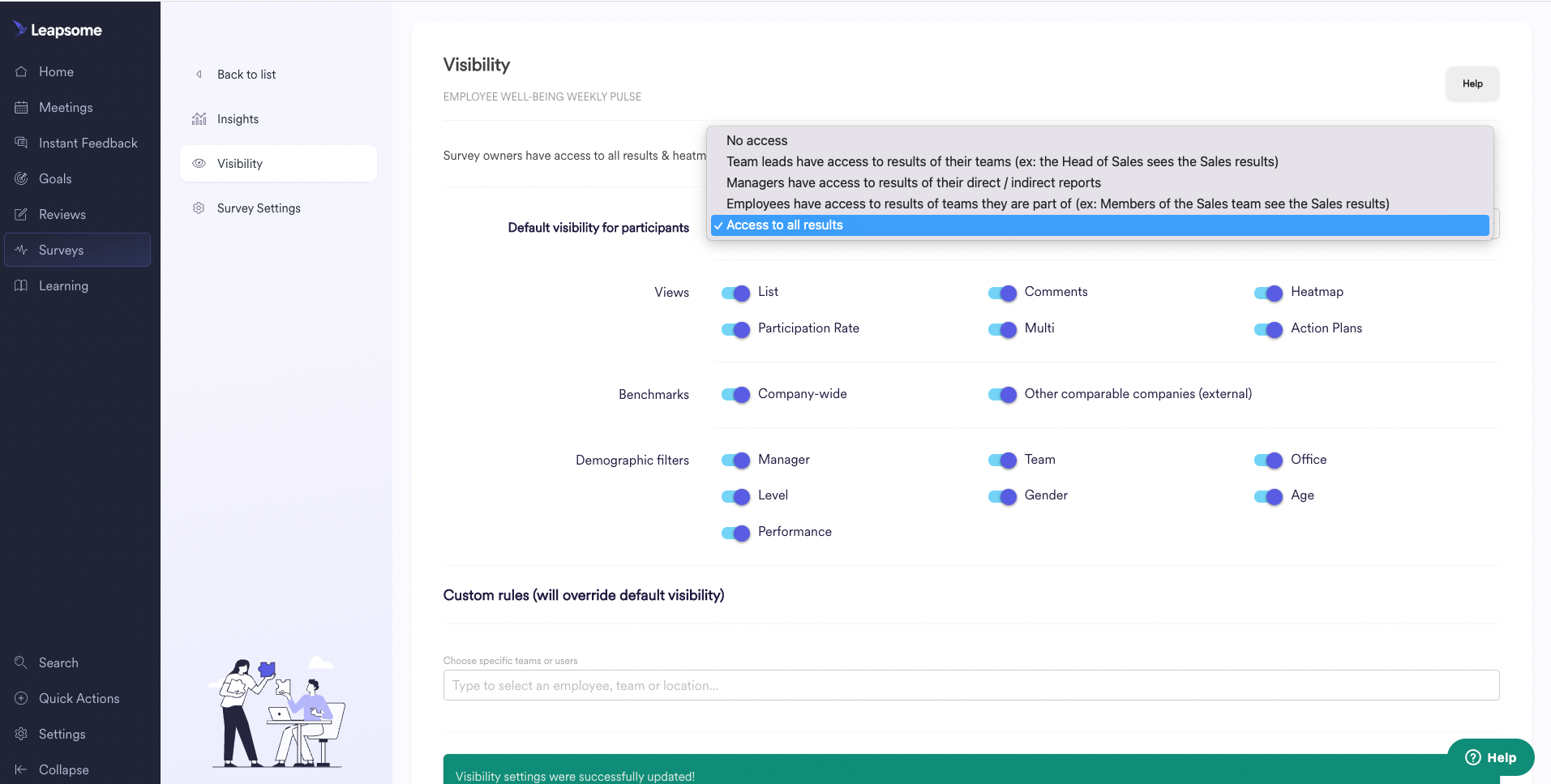Viewport: 1551px width, 784px height.
Task: Click the question mark icon in Help bubble
Action: click(x=1473, y=757)
